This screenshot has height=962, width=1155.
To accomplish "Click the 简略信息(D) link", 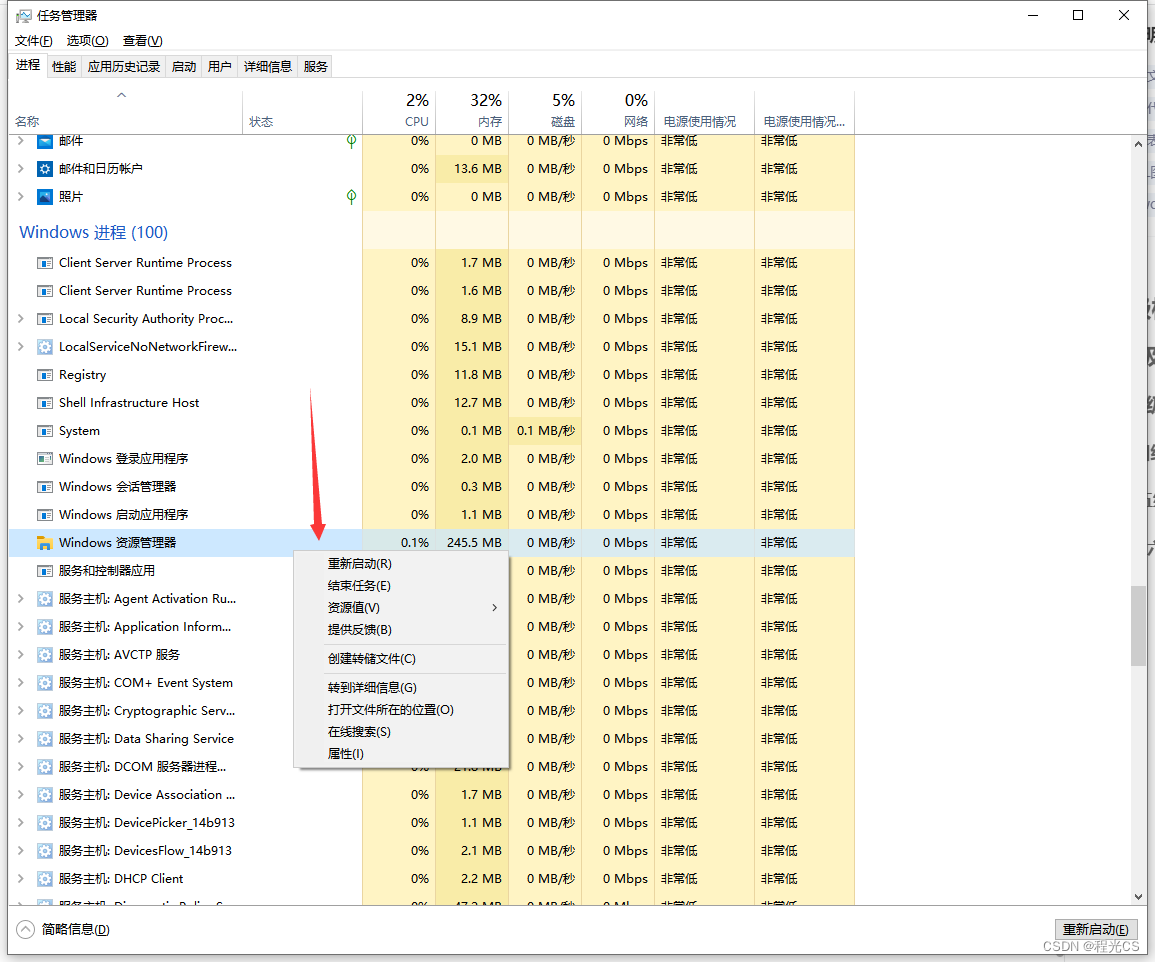I will tap(76, 930).
